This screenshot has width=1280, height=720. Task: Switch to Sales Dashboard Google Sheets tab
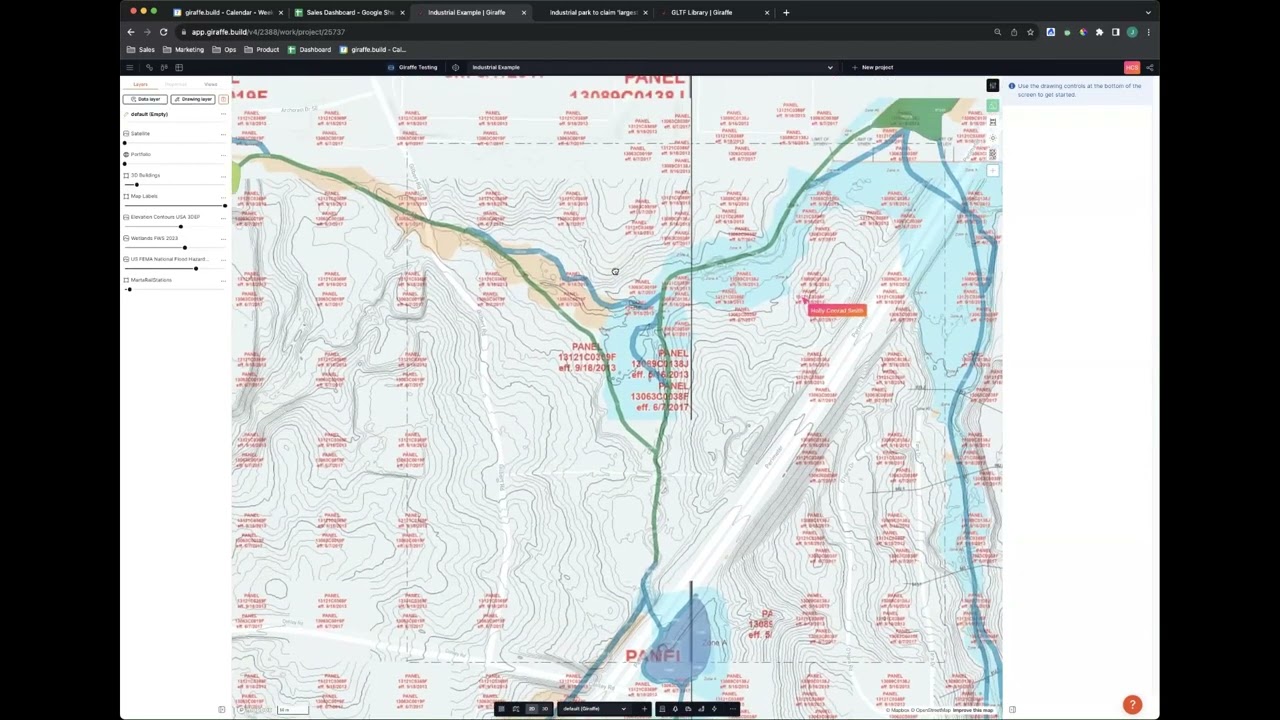(x=350, y=12)
